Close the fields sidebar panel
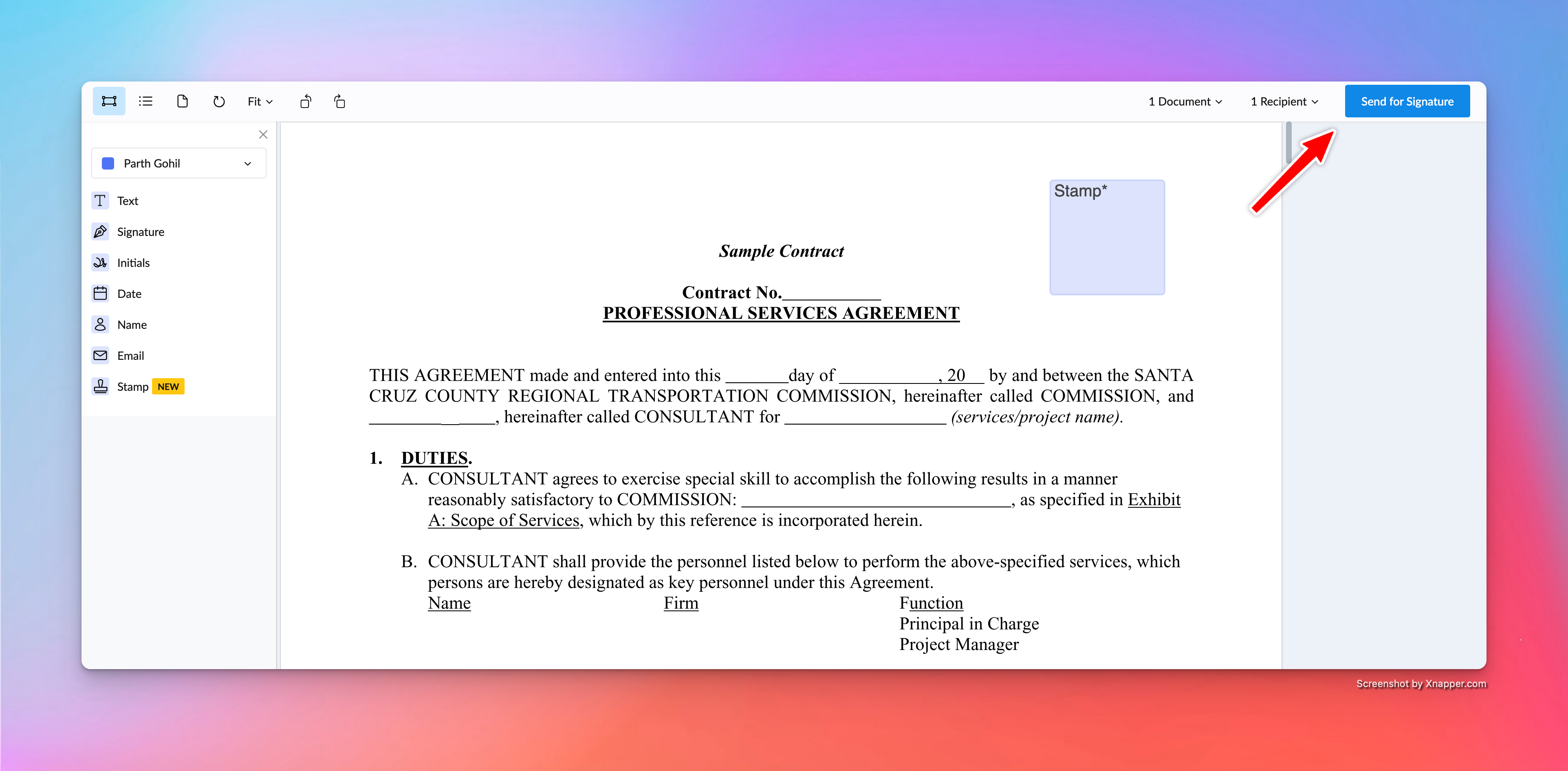Viewport: 1568px width, 771px height. tap(263, 134)
